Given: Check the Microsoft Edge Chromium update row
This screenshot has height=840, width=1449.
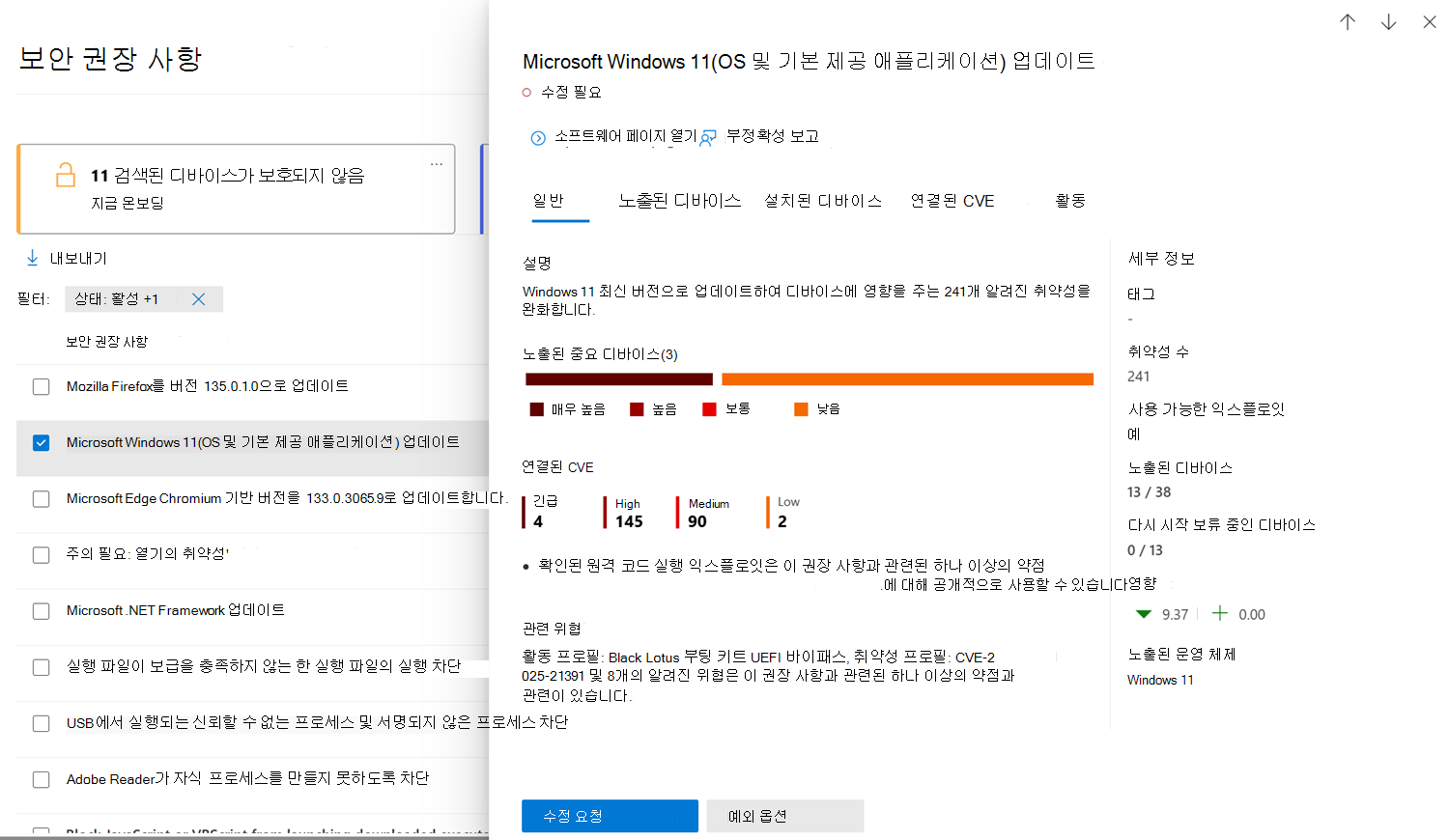Looking at the screenshot, I should pos(41,499).
